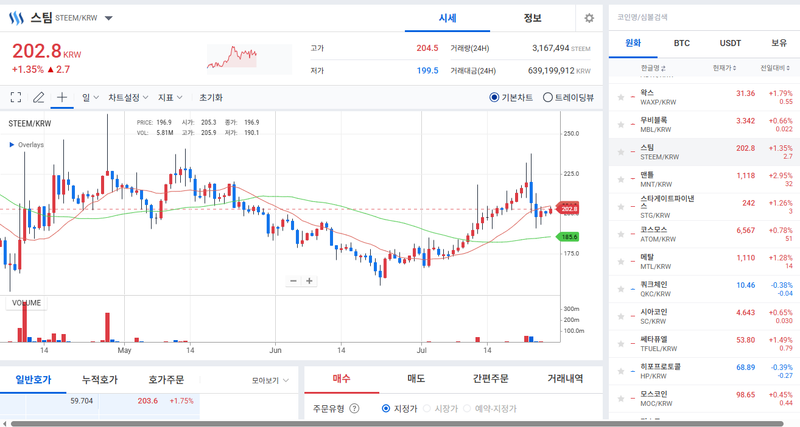
Task: Open 쿼크체인 QKC/KRW coin row
Action: coord(704,289)
